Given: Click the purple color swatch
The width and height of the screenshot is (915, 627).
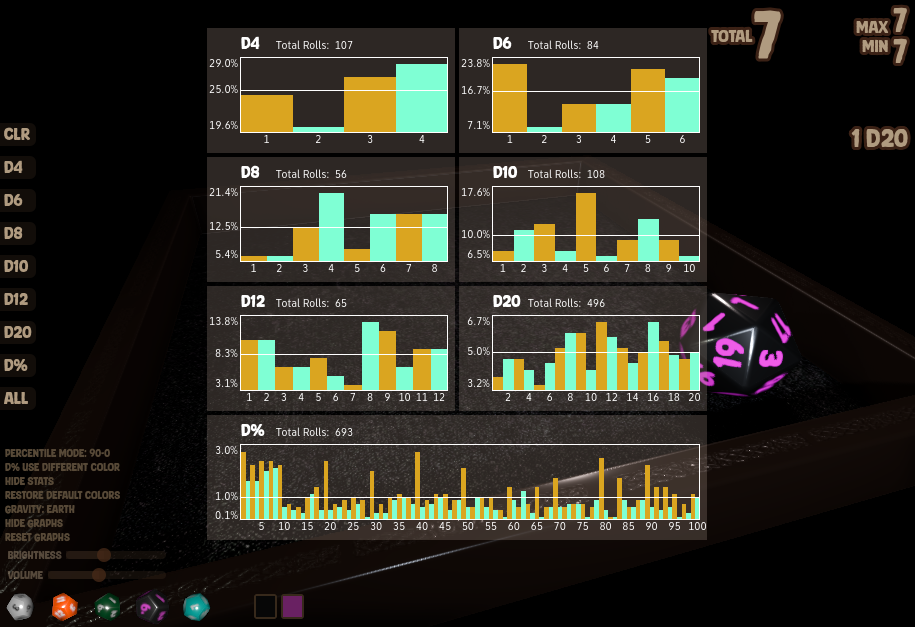Looking at the screenshot, I should point(292,606).
